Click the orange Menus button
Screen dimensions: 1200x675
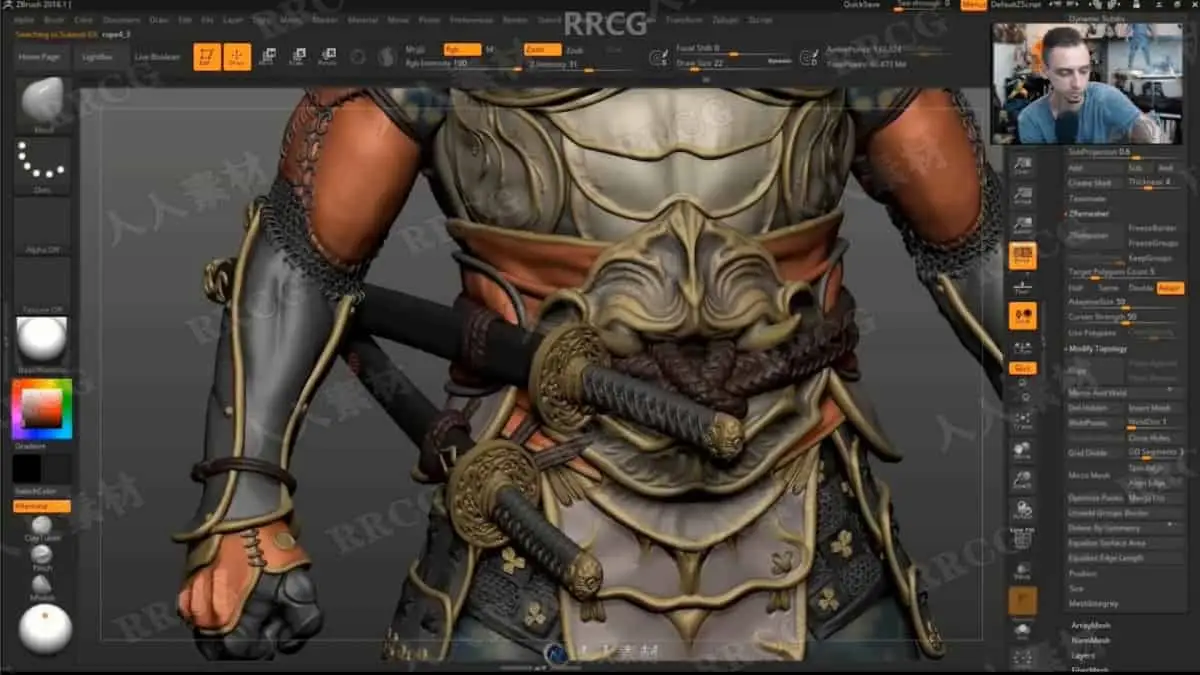click(973, 5)
